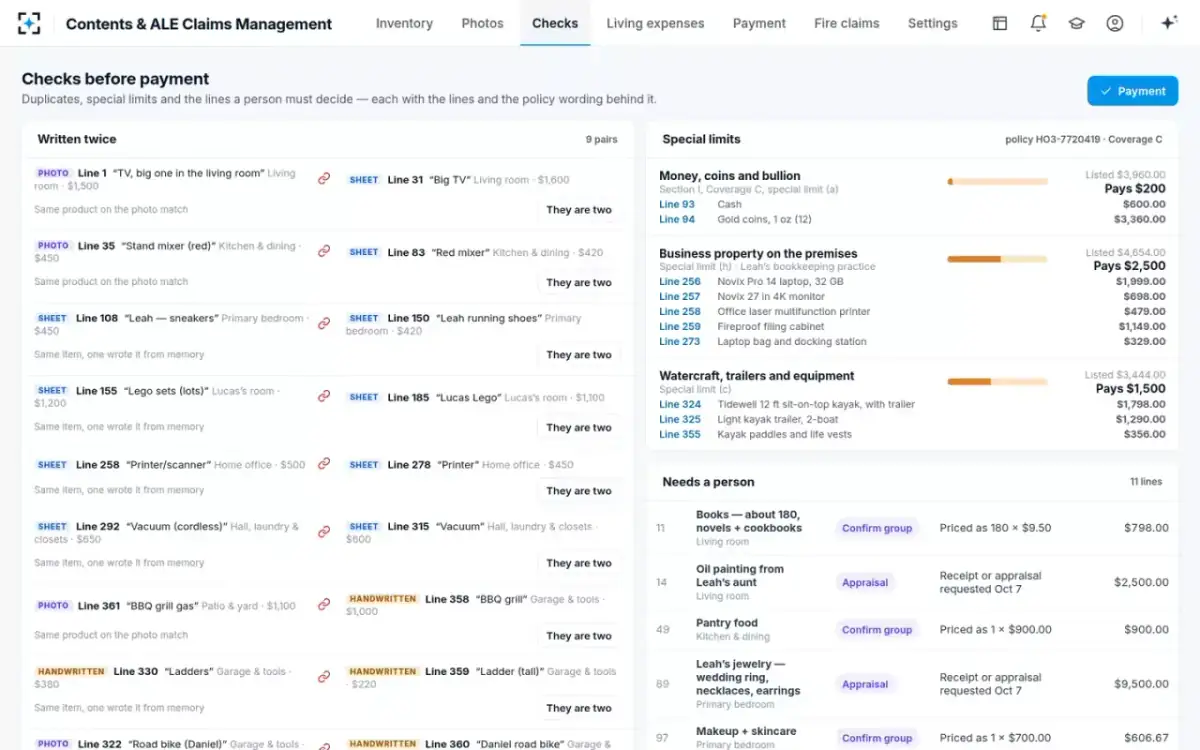The height and width of the screenshot is (750, 1200).
Task: Open the Payment tab
Action: pos(759,23)
